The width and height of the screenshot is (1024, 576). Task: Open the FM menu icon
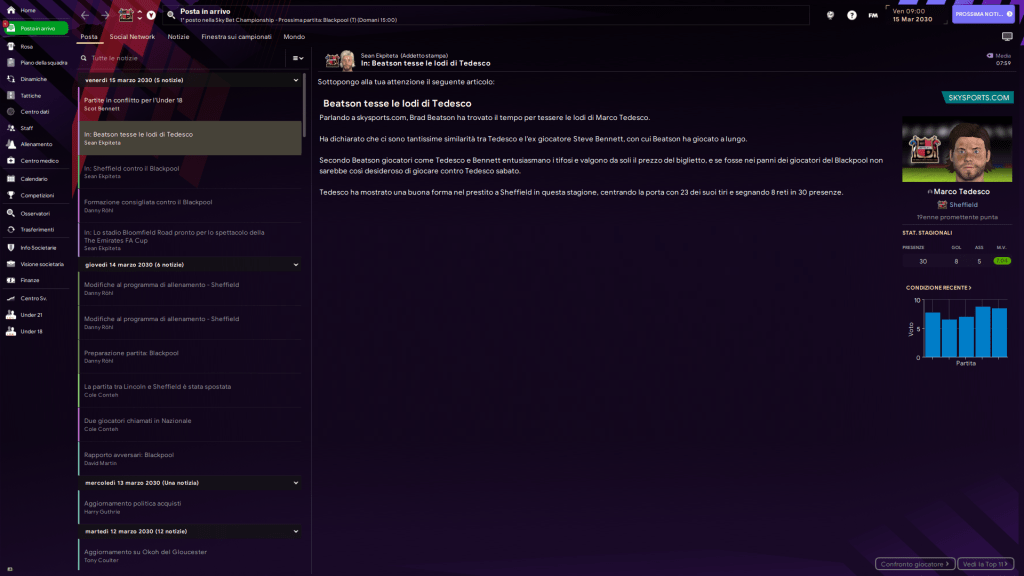873,15
